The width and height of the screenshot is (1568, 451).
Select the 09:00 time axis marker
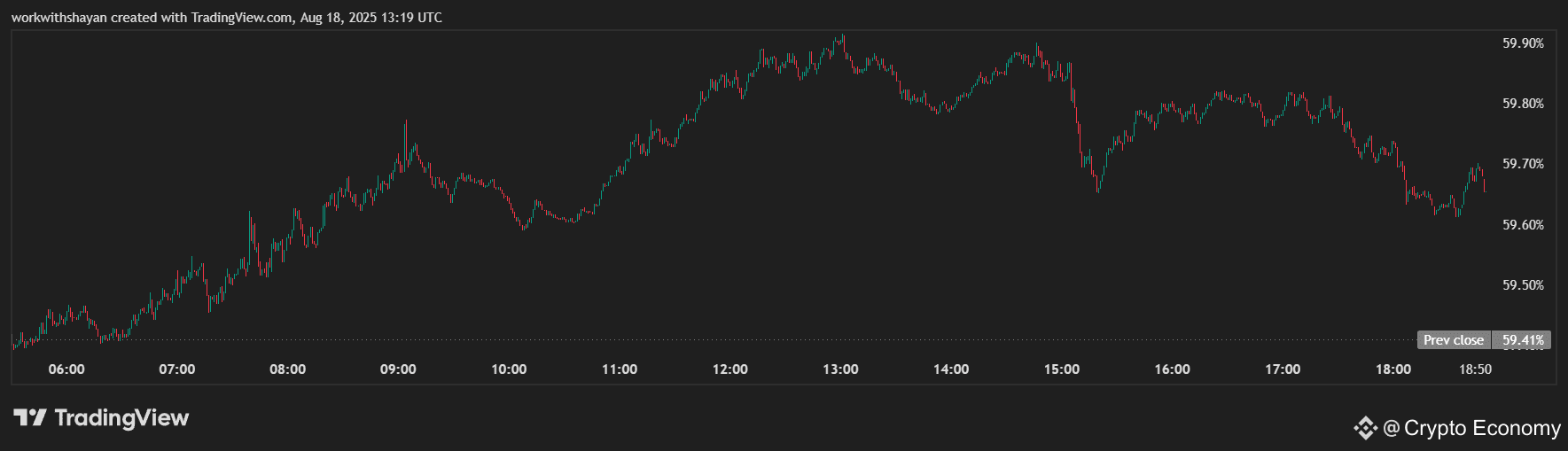pyautogui.click(x=398, y=369)
